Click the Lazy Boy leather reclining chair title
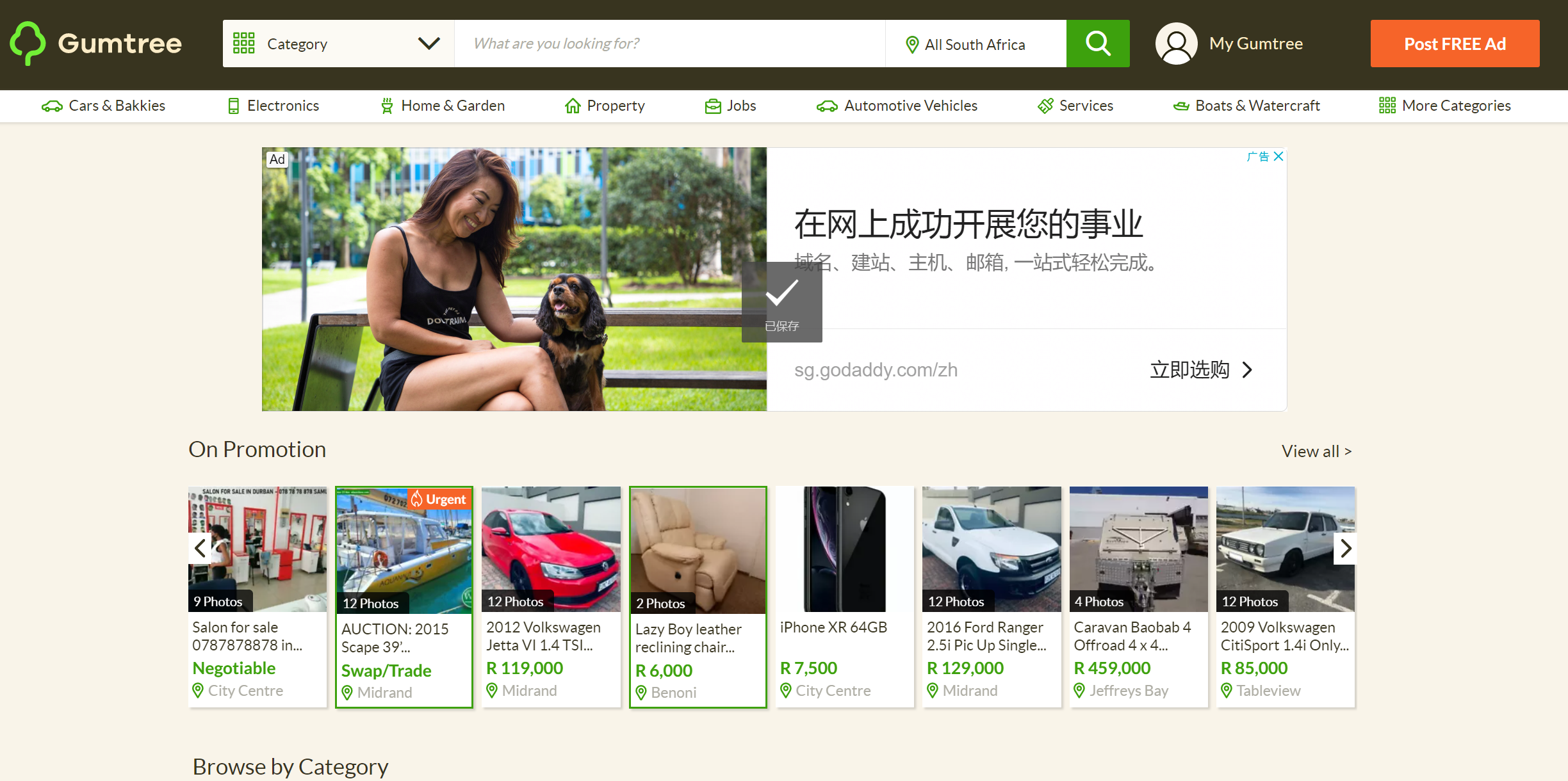1568x781 pixels. coord(689,638)
